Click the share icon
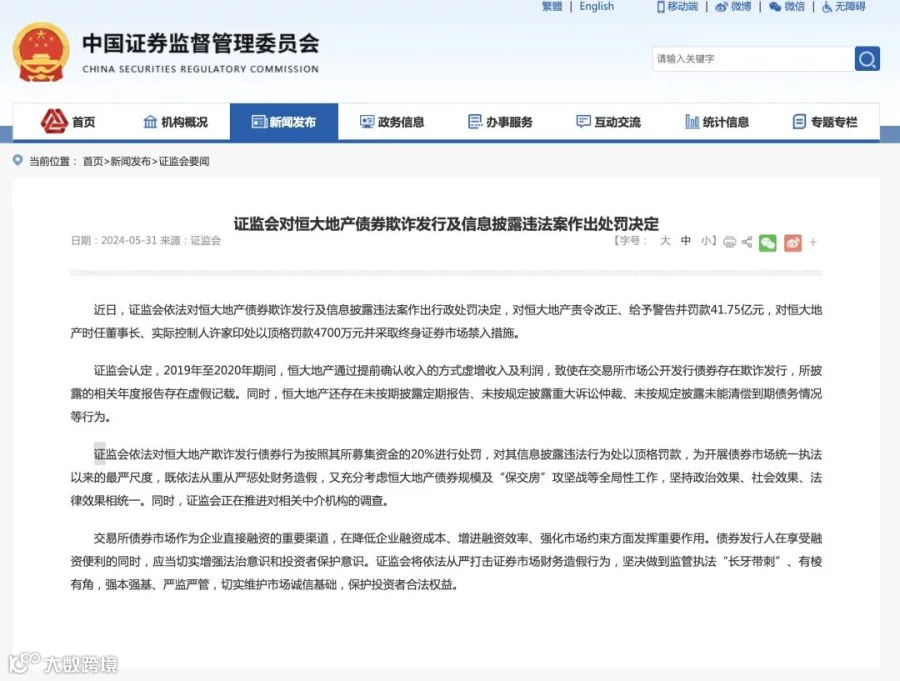Viewport: 900px width, 681px height. click(747, 242)
